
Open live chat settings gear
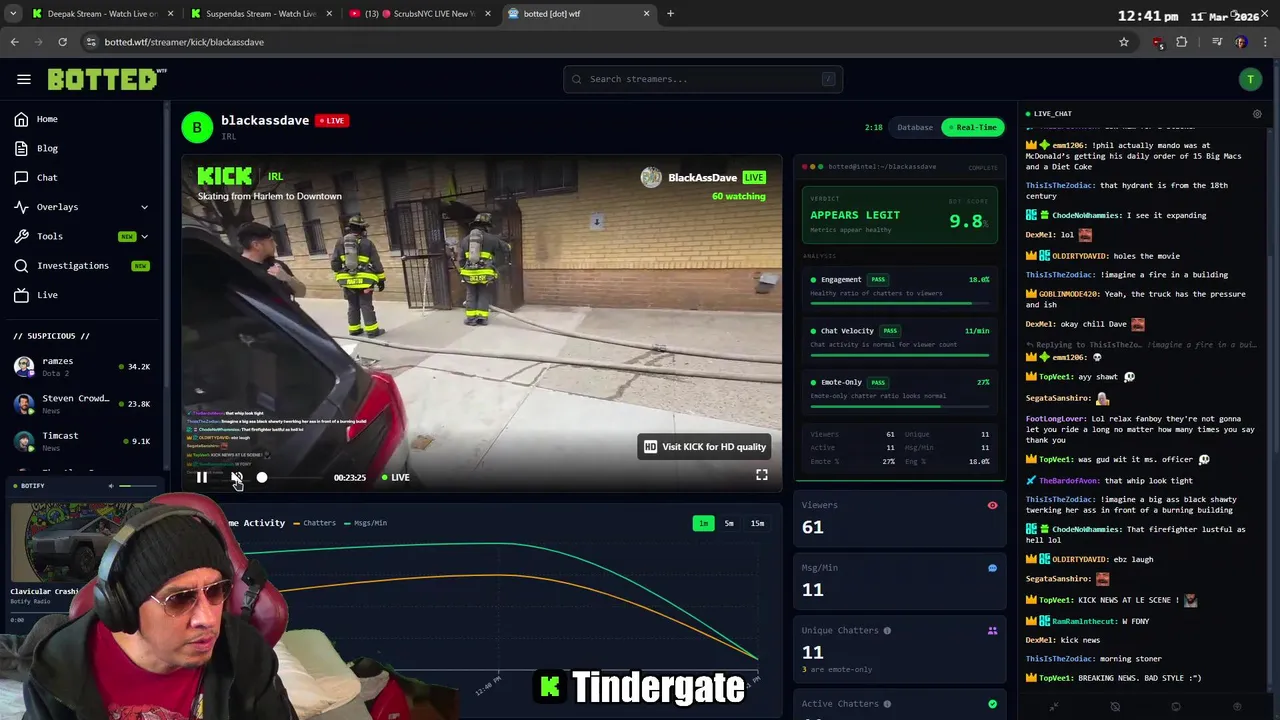coord(1257,114)
